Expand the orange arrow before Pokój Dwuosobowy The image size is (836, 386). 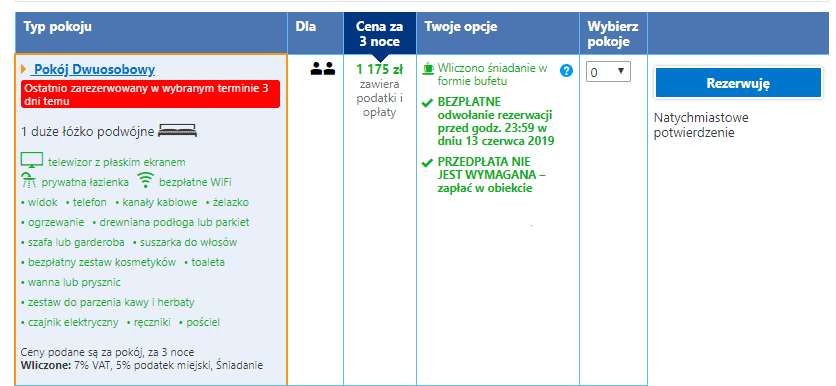(x=23, y=69)
